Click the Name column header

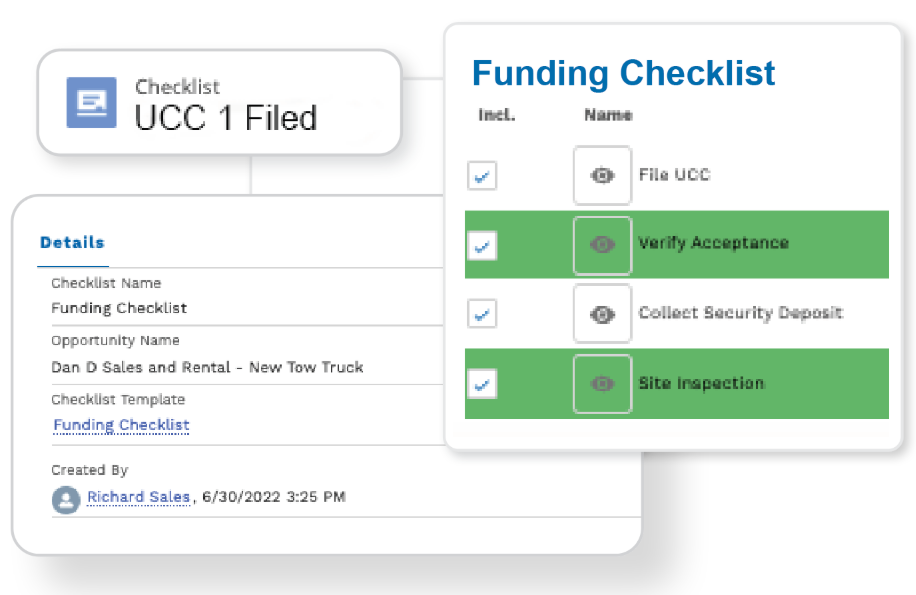[608, 115]
